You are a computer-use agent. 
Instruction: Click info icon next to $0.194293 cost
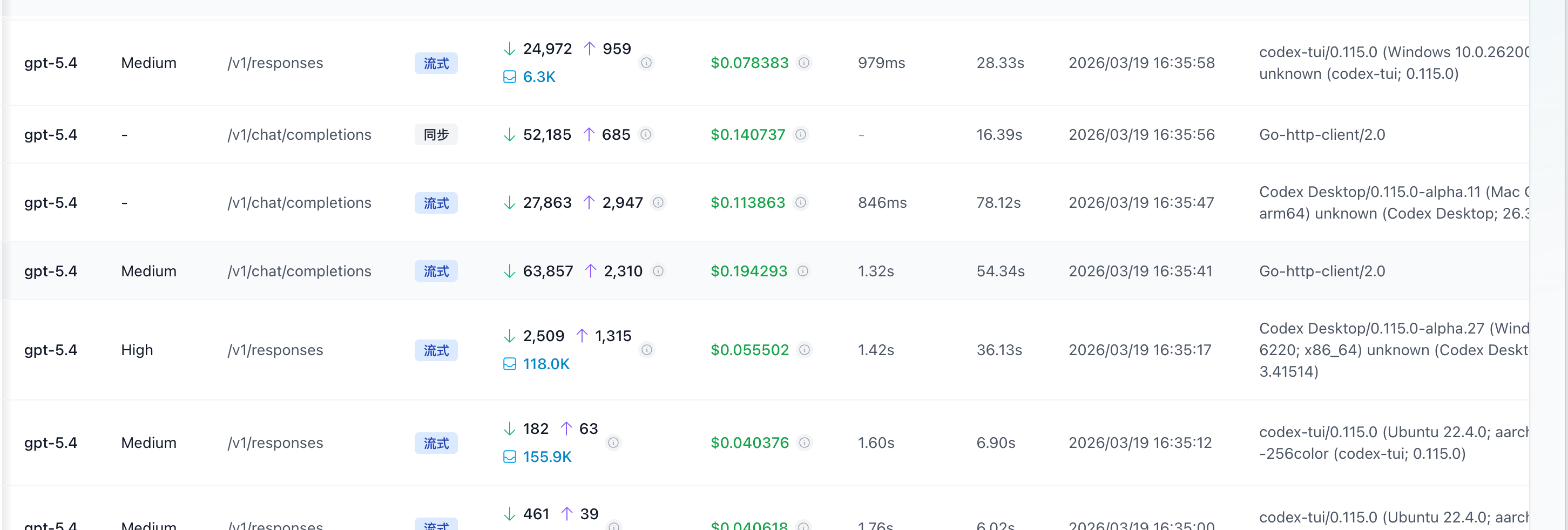pos(803,271)
